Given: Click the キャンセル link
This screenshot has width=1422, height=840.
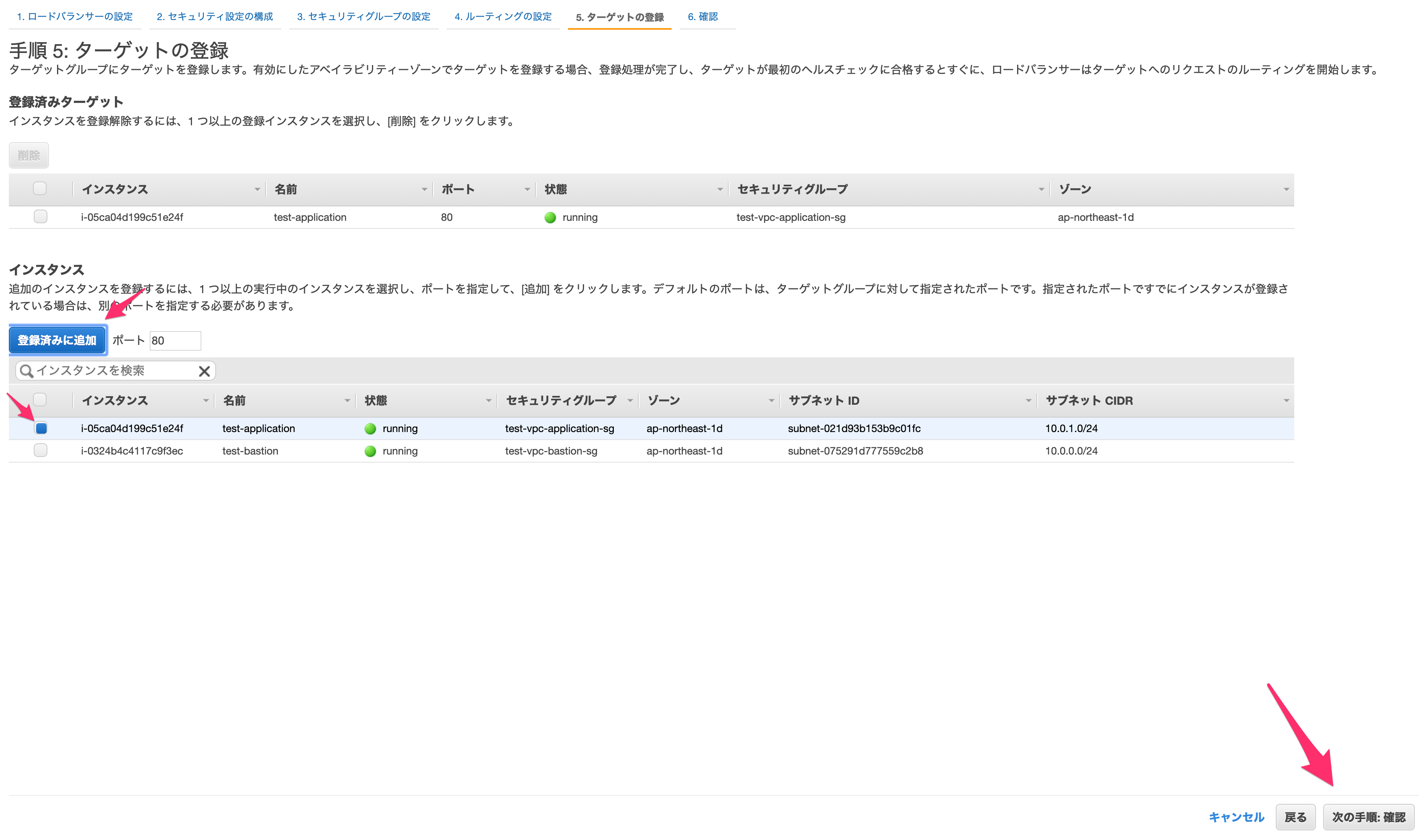Looking at the screenshot, I should pyautogui.click(x=1237, y=817).
